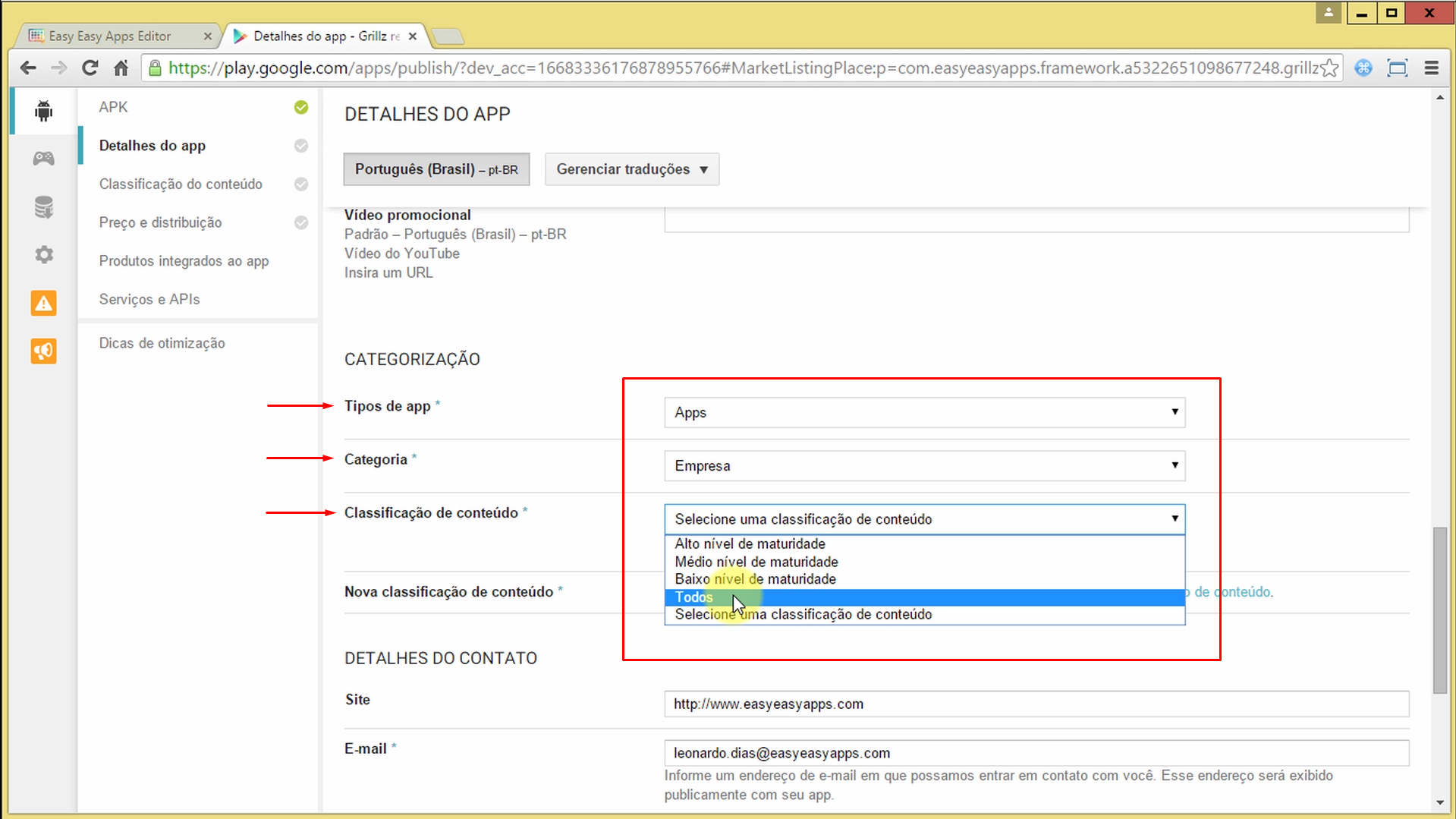Reload the page with browser refresh icon
The height and width of the screenshot is (819, 1456).
click(90, 68)
